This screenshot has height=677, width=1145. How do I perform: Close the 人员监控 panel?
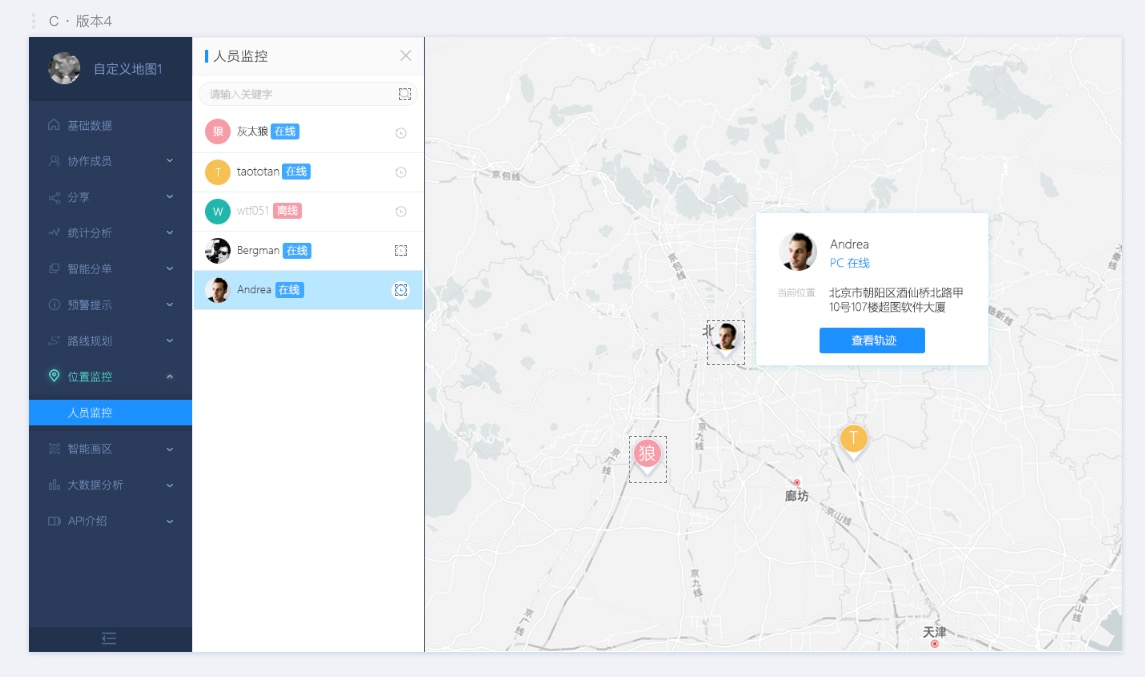pos(405,56)
